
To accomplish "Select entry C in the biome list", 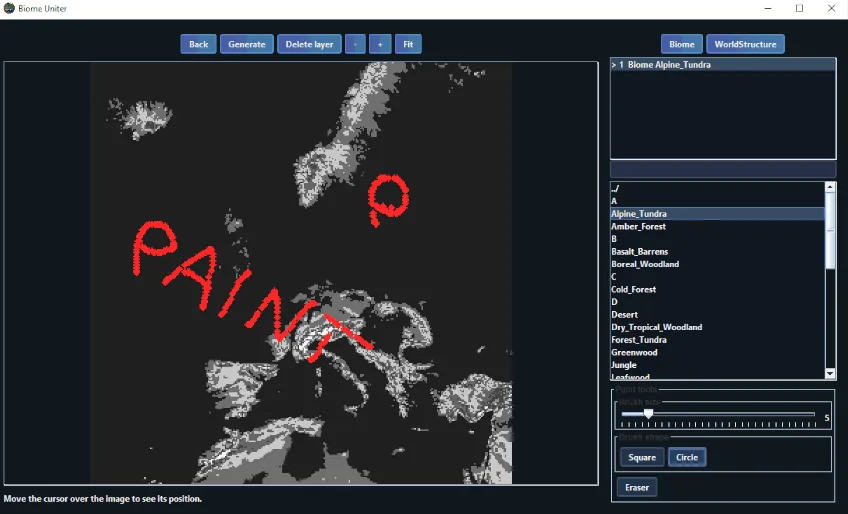I will click(717, 276).
